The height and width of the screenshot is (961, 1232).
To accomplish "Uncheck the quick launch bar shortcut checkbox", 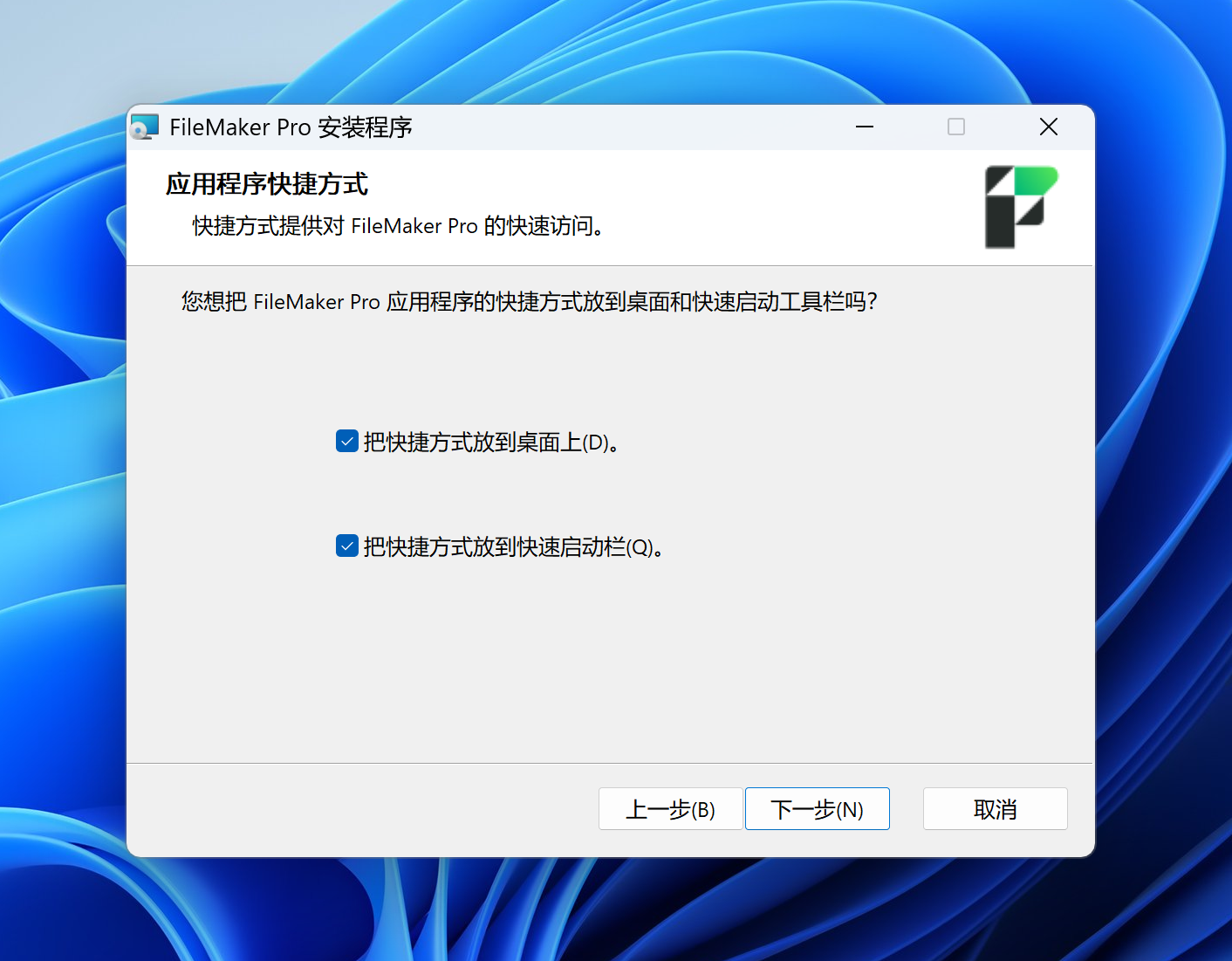I will [x=347, y=546].
